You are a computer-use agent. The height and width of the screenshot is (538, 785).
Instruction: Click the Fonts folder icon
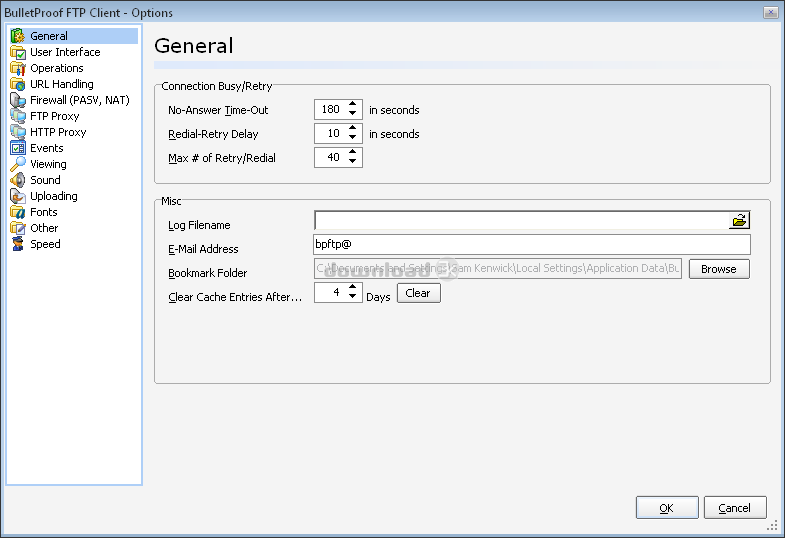[x=18, y=212]
